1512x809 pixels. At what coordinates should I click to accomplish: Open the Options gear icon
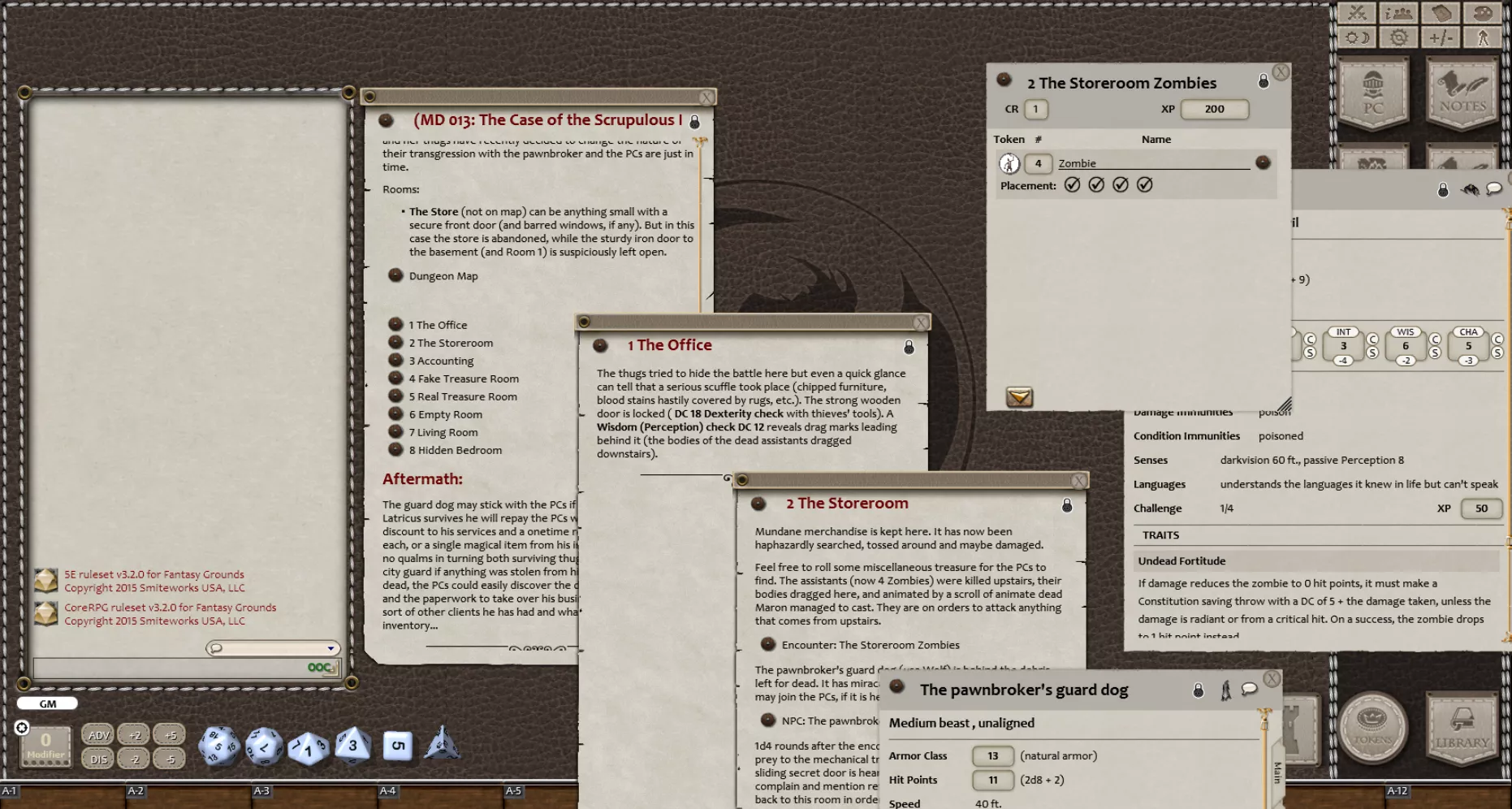[1398, 37]
